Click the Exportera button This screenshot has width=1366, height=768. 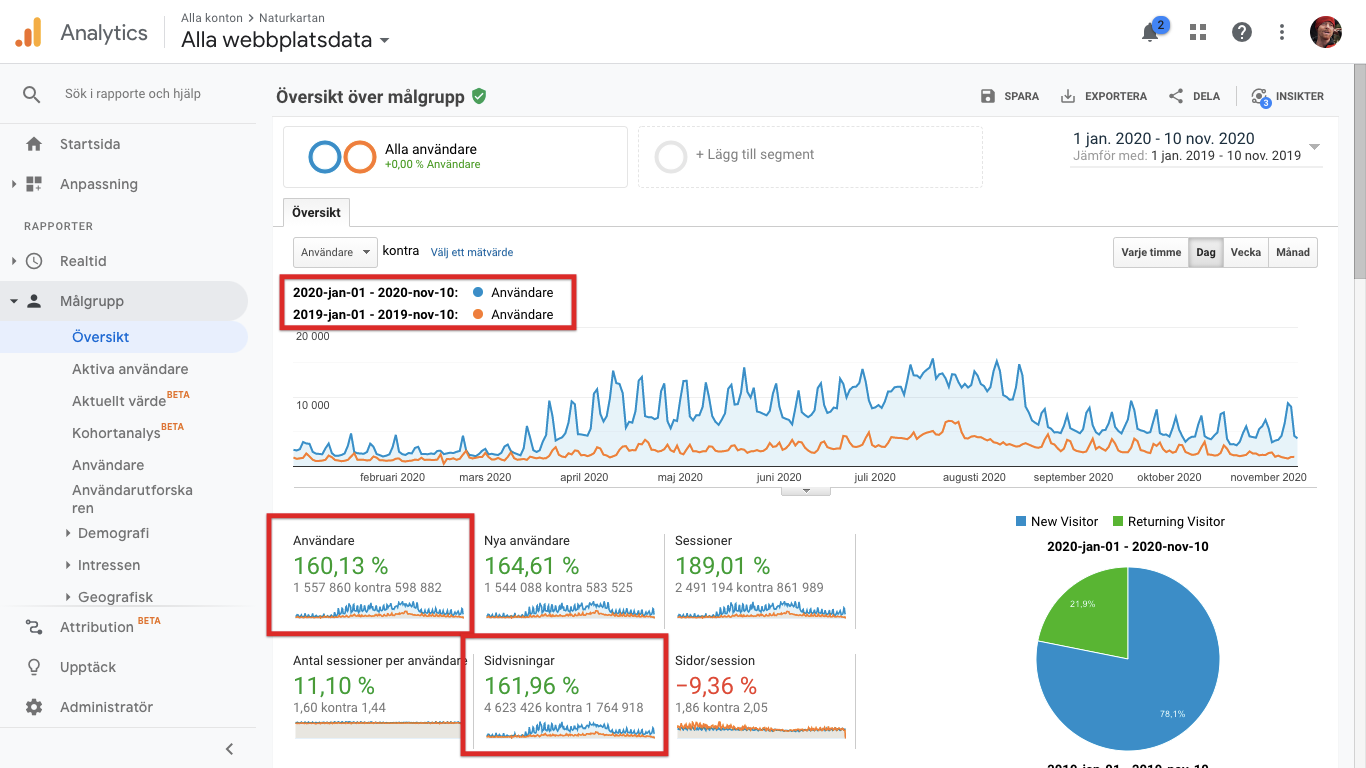point(1104,97)
